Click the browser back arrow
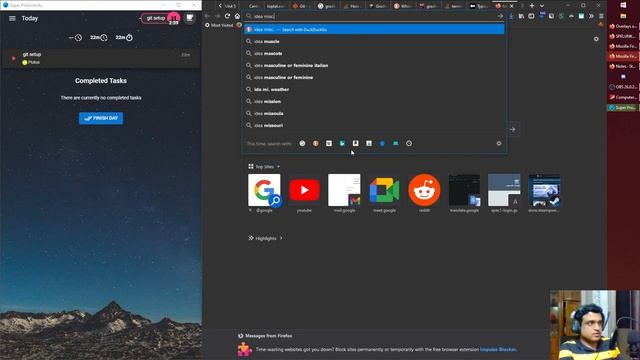This screenshot has width=640, height=360. 207,16
